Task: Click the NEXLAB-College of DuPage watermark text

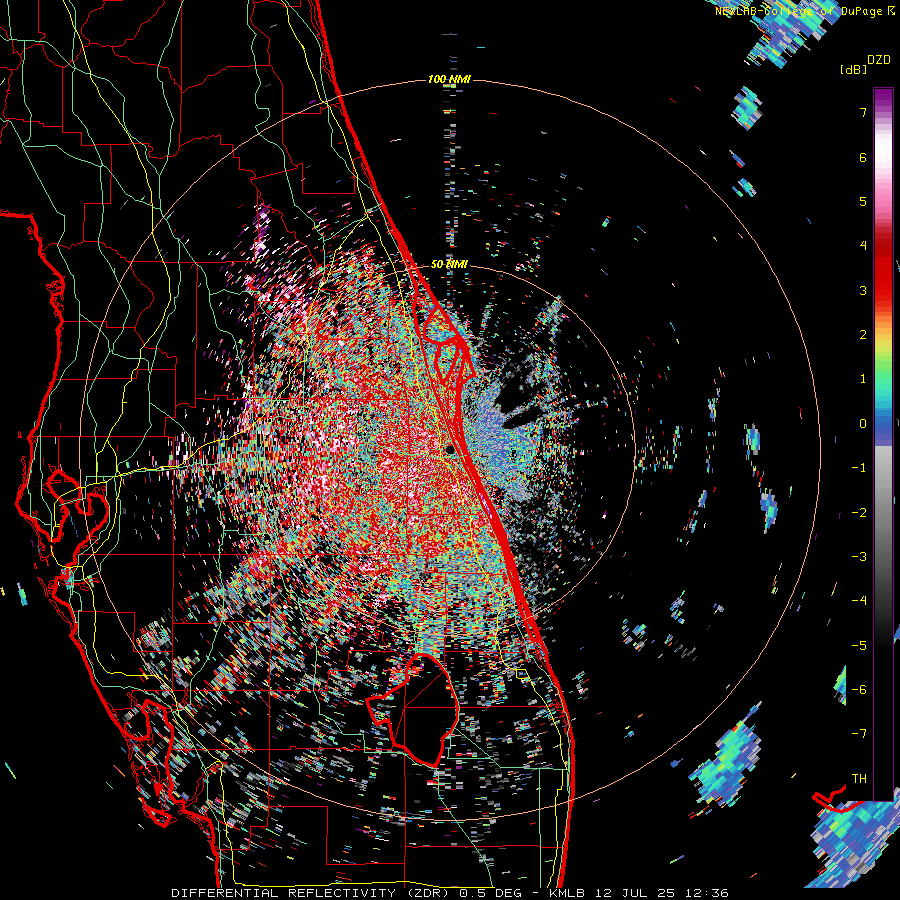Action: coord(807,11)
